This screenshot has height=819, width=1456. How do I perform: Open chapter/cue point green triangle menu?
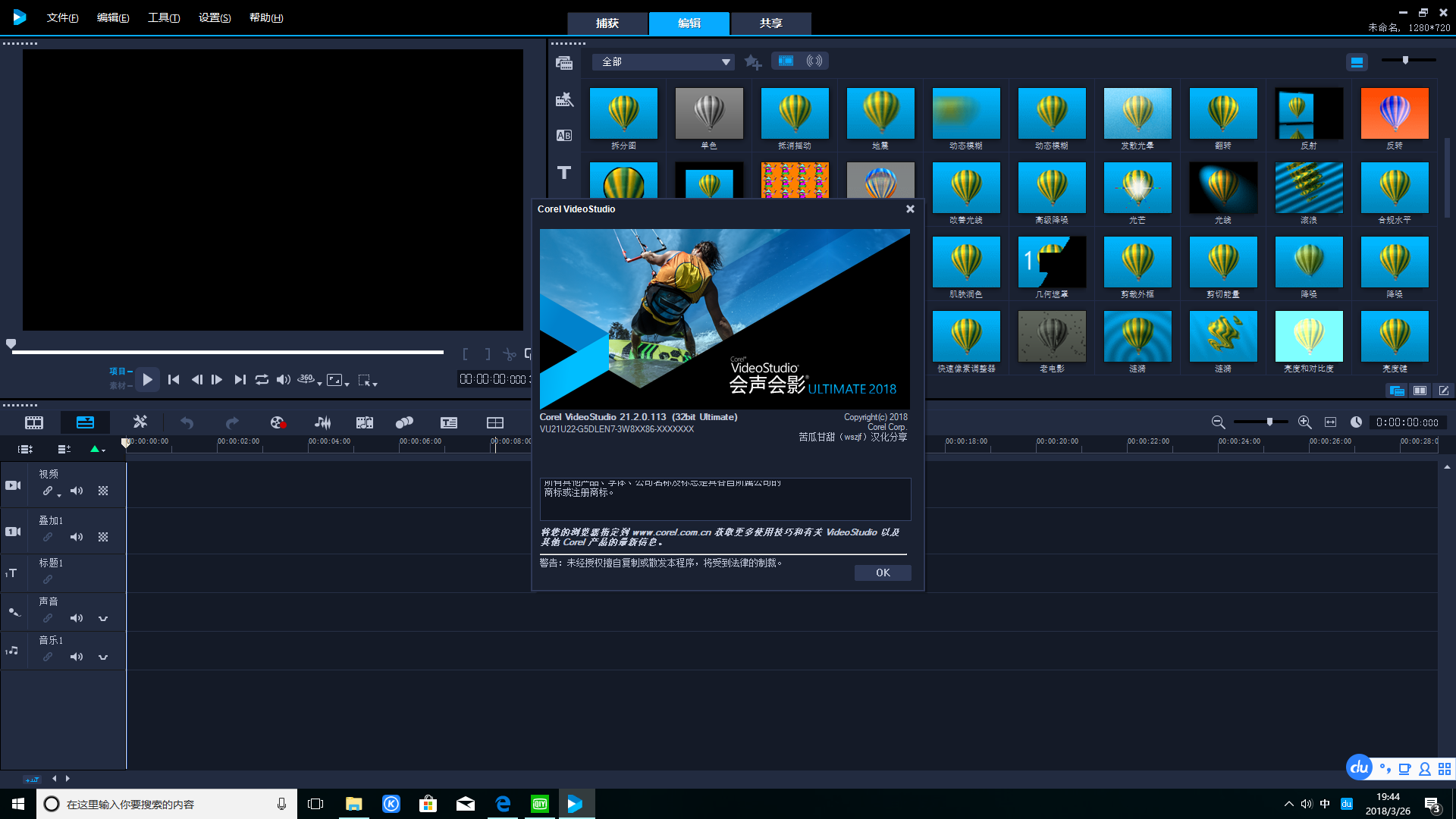coord(98,449)
